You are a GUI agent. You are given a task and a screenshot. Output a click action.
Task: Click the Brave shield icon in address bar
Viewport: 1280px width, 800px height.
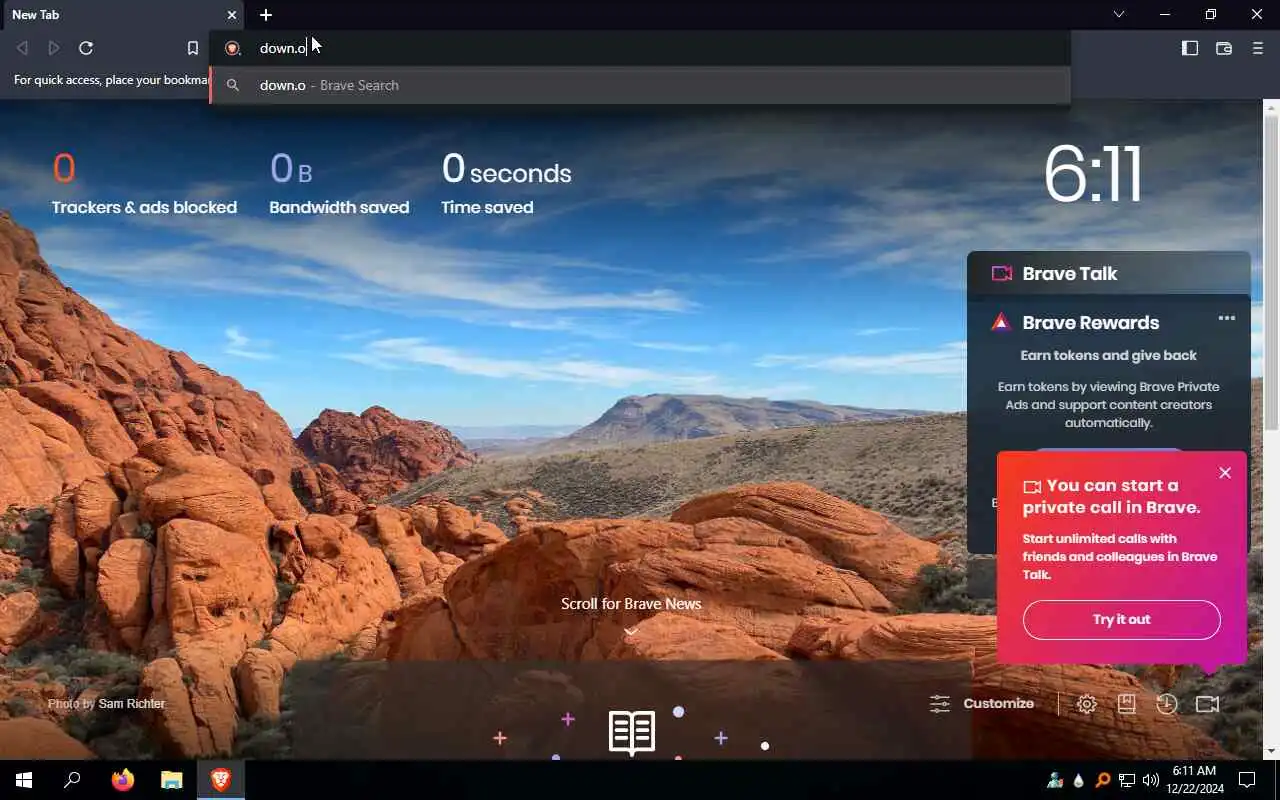pos(232,48)
